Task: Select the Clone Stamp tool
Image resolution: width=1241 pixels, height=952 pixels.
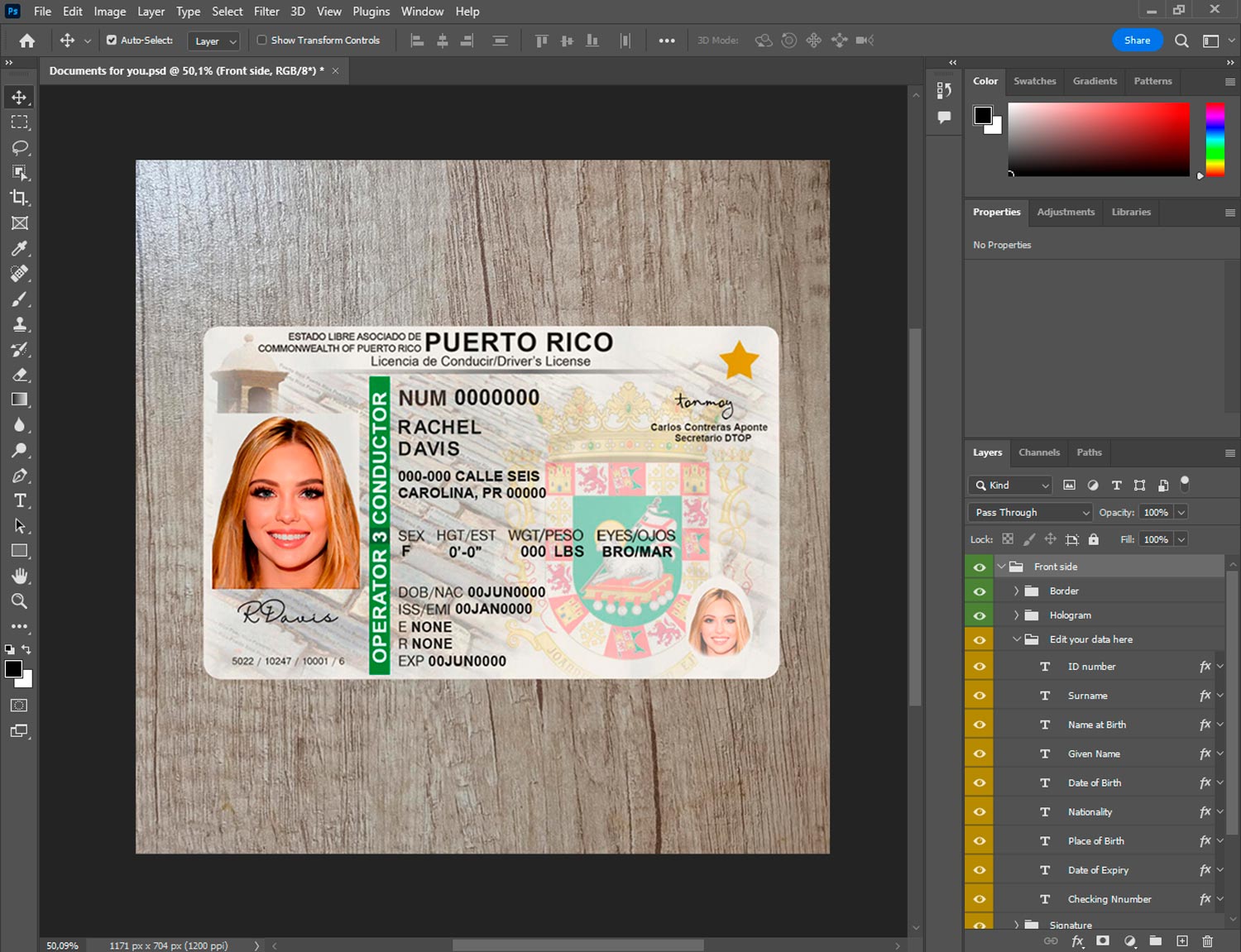Action: (x=20, y=324)
